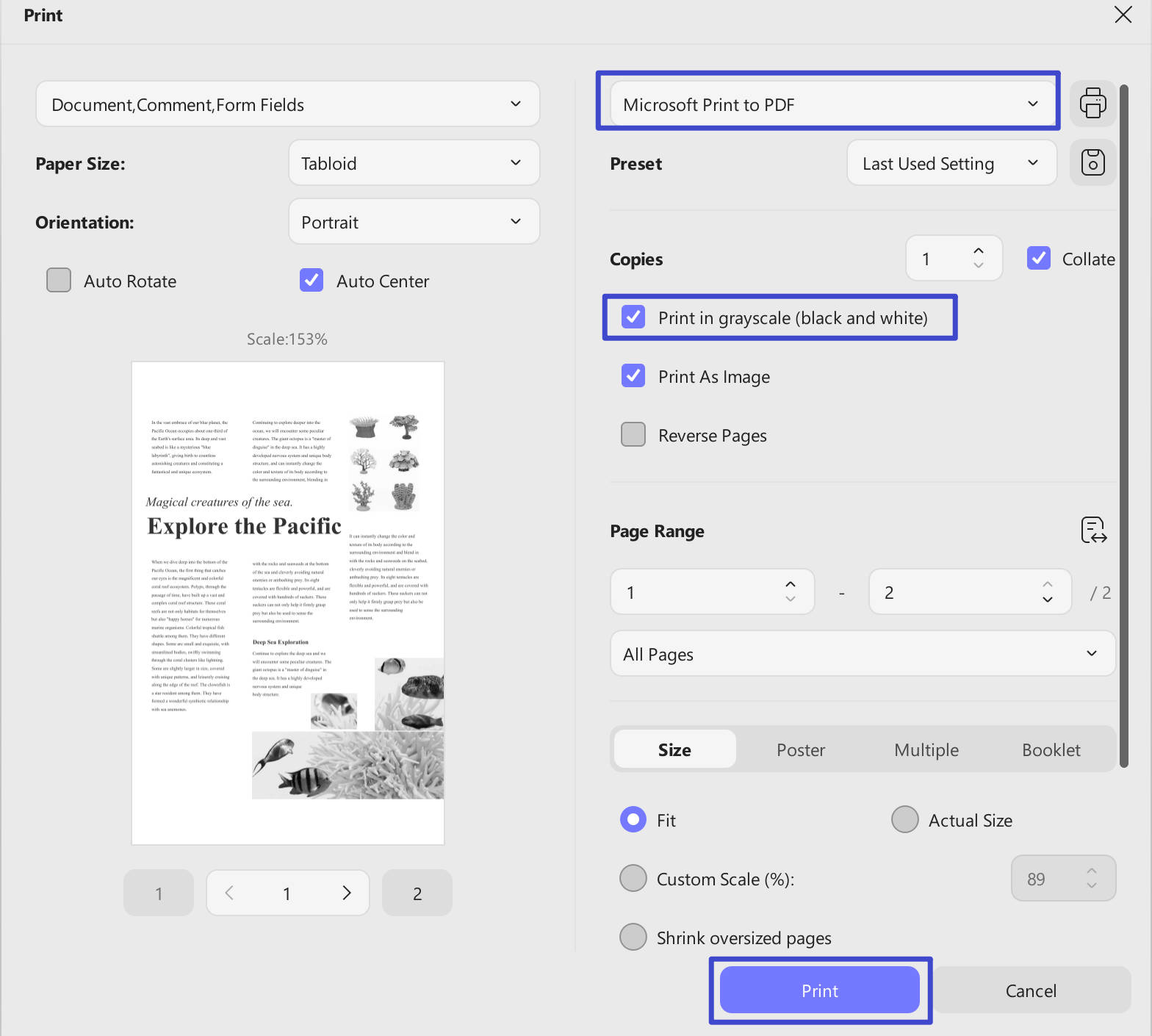Screen dimensions: 1152x1036
Task: Uncheck Auto Center option
Action: pyautogui.click(x=312, y=280)
